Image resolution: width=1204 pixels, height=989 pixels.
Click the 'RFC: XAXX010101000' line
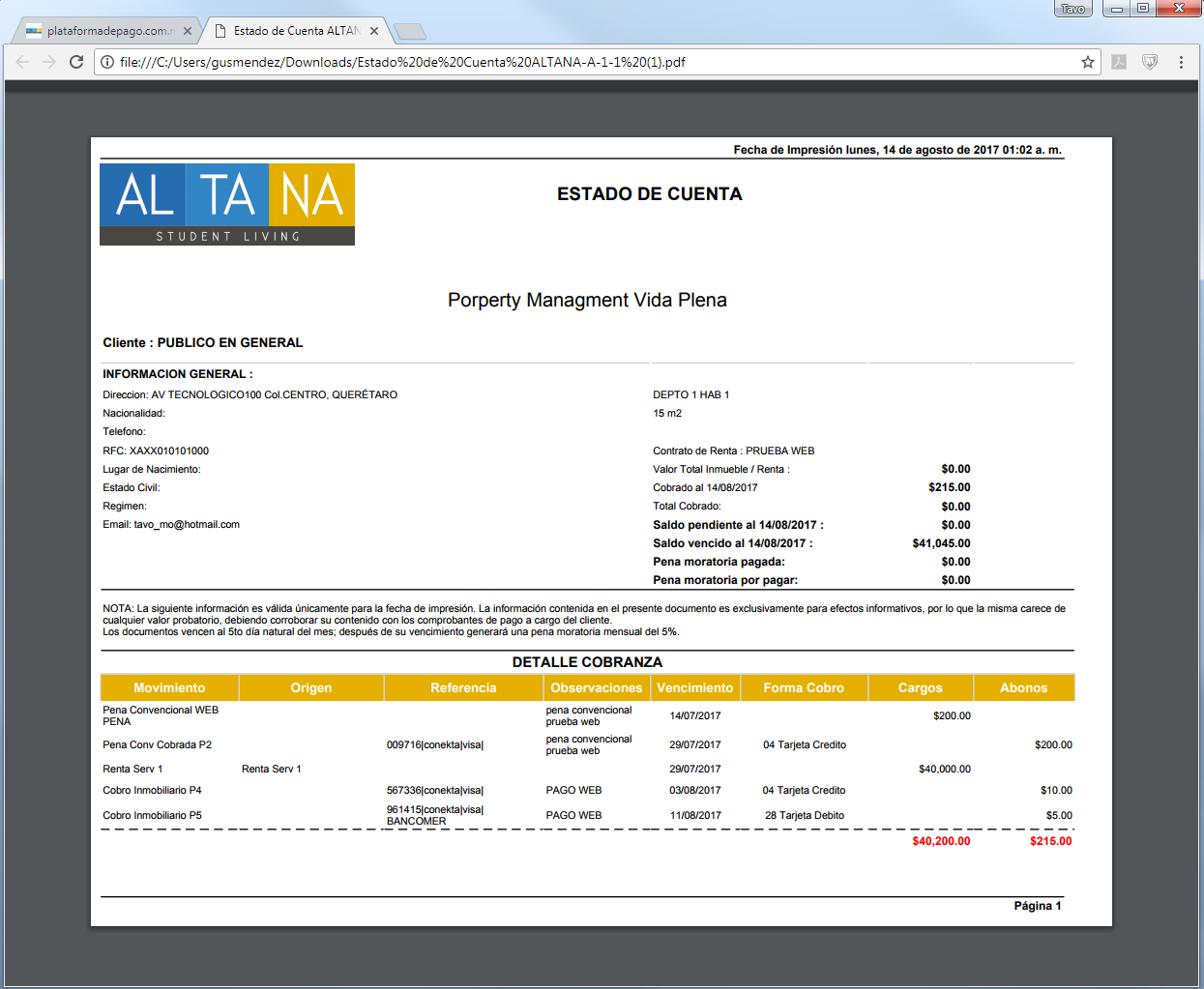tap(156, 451)
